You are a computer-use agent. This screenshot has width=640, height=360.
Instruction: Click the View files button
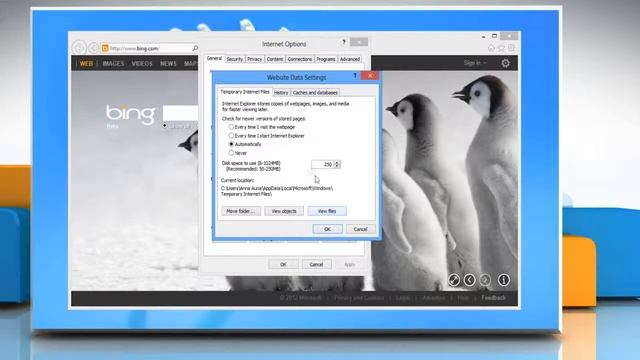tap(327, 211)
